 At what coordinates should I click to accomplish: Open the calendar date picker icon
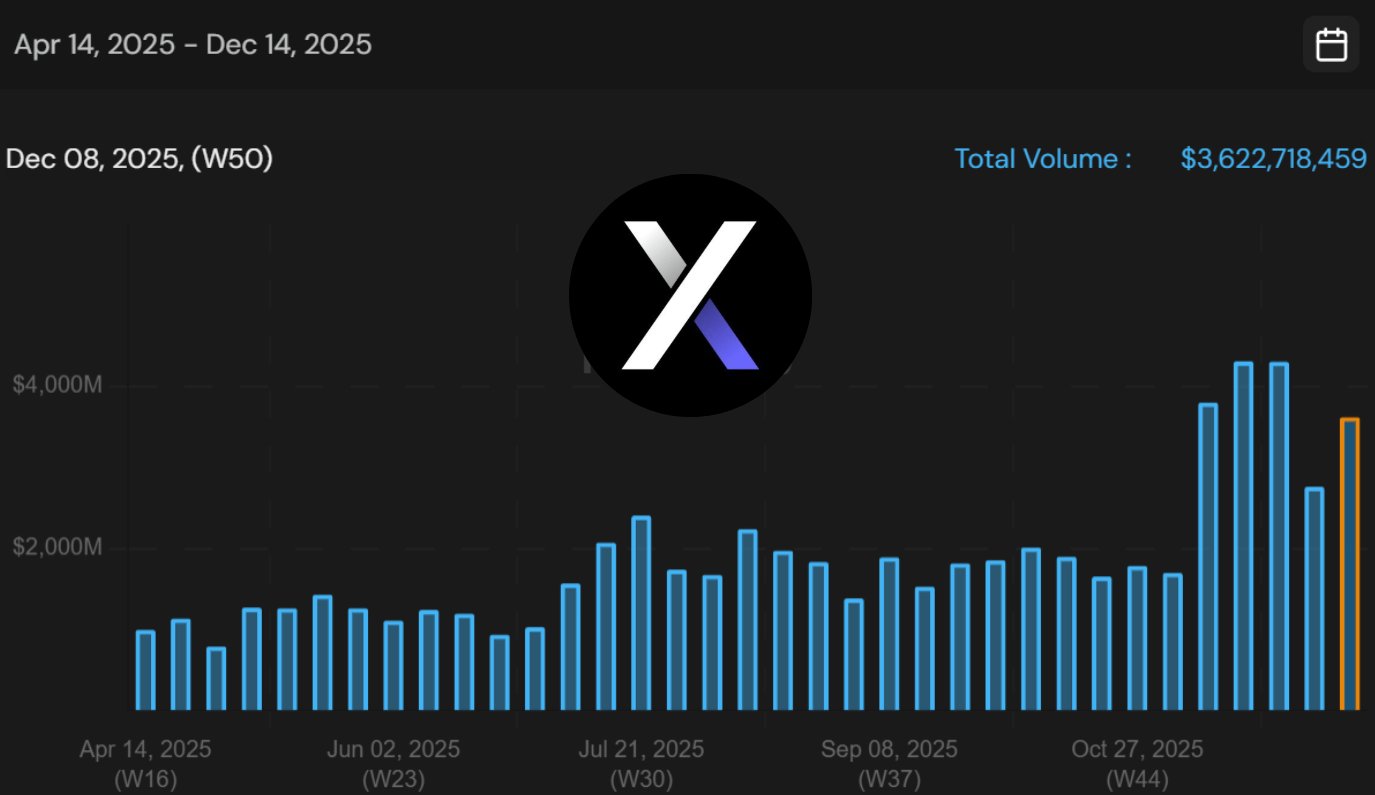click(1331, 45)
